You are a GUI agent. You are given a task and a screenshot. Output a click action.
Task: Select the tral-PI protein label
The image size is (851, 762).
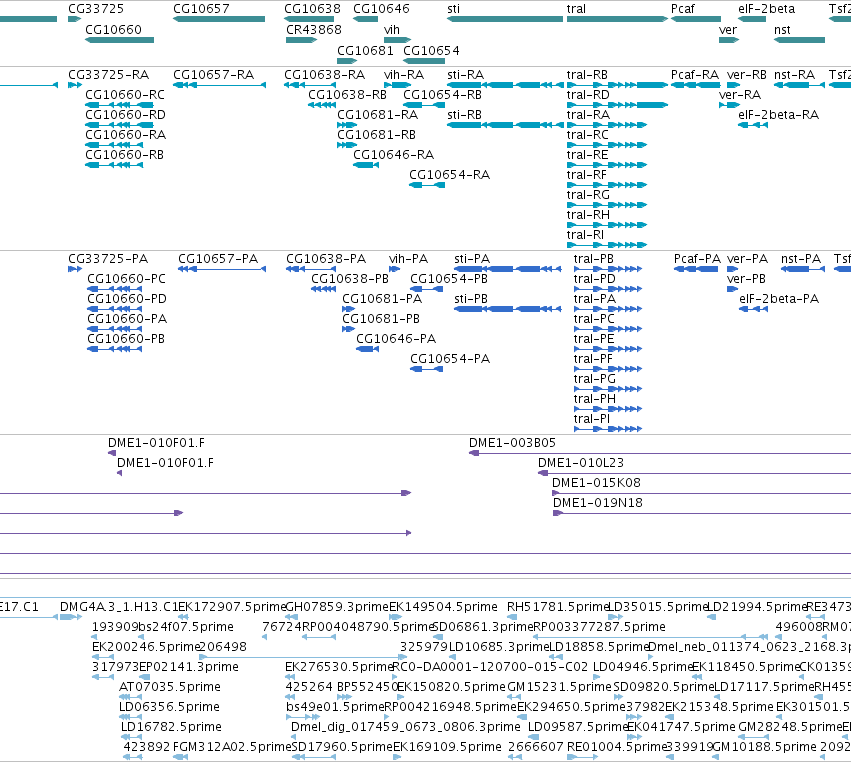[592, 418]
